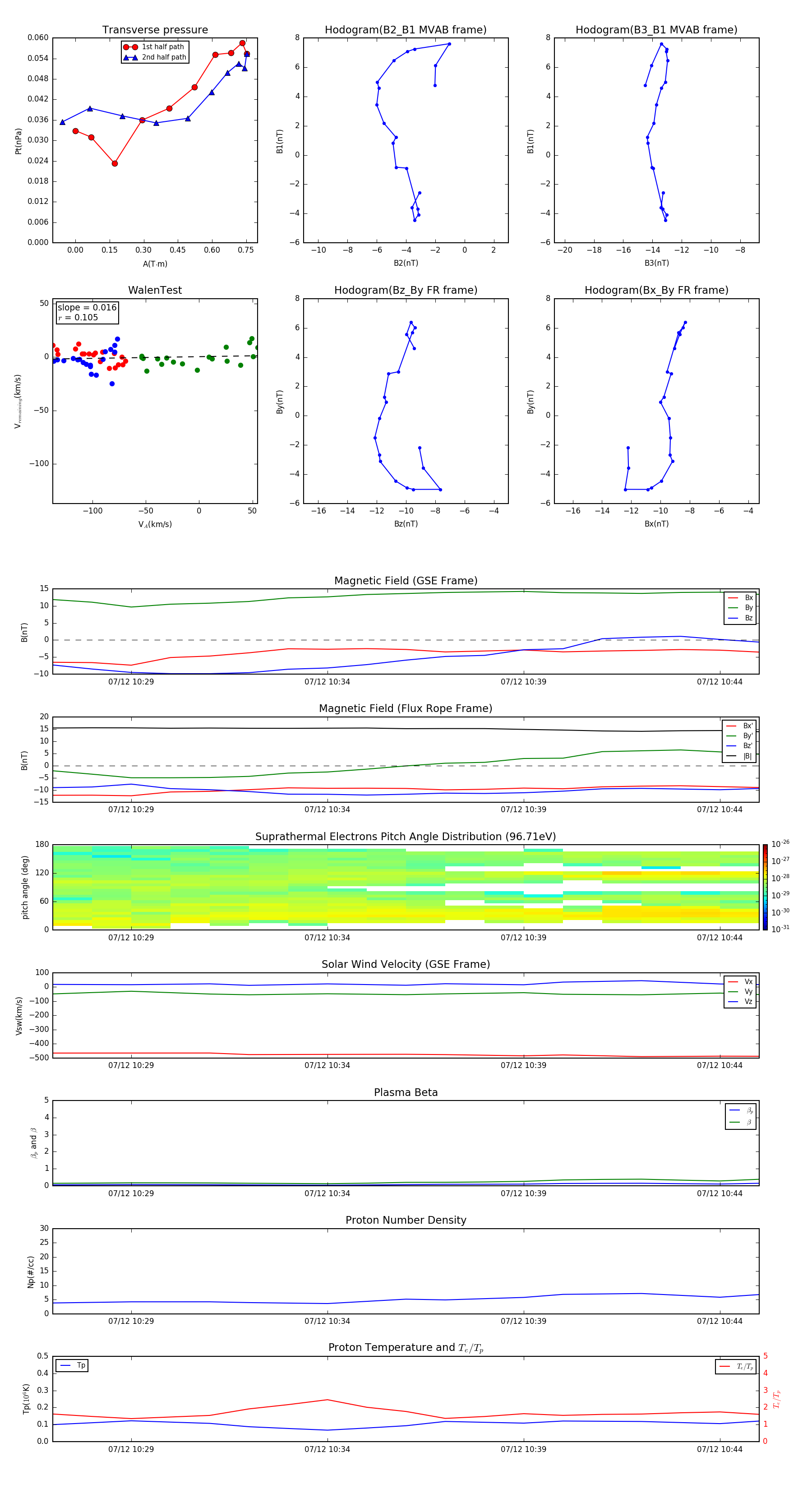Image resolution: width=812 pixels, height=1489 pixels.
Task: Click the "V_remaining(km/s)" y-axis label
Action: [x=18, y=402]
